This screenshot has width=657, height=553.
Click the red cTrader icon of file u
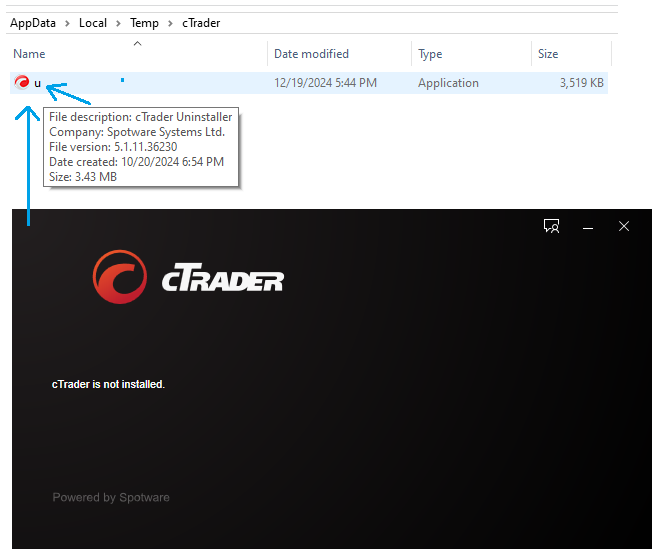pos(21,82)
